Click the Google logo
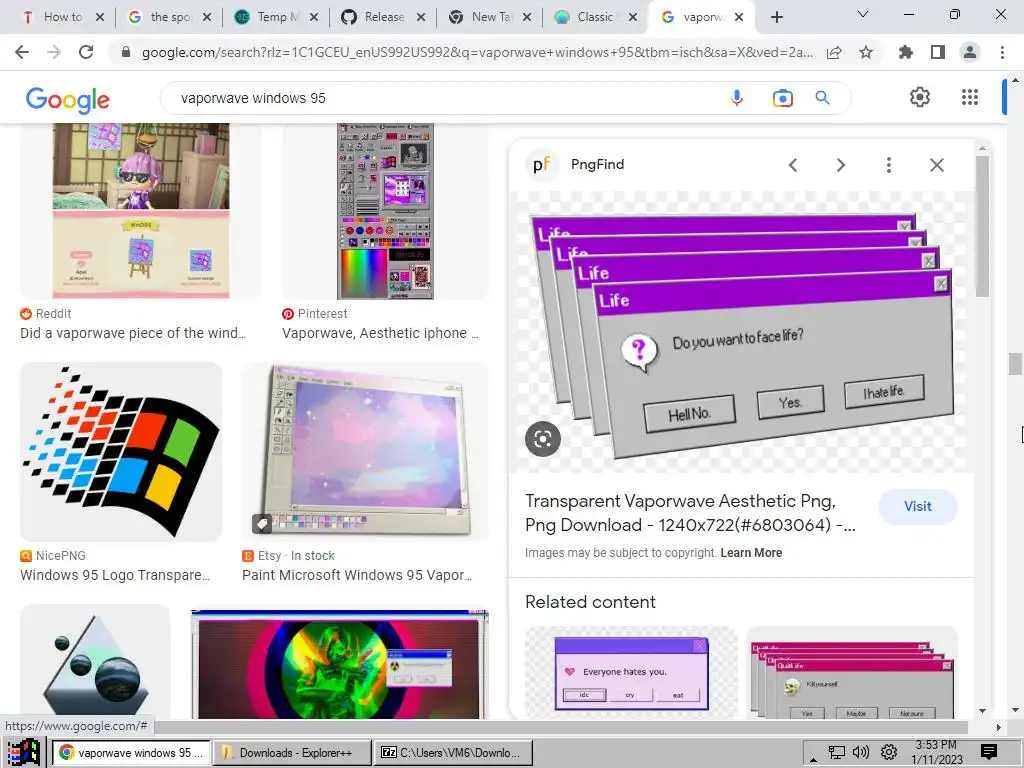This screenshot has height=768, width=1024. coord(67,100)
